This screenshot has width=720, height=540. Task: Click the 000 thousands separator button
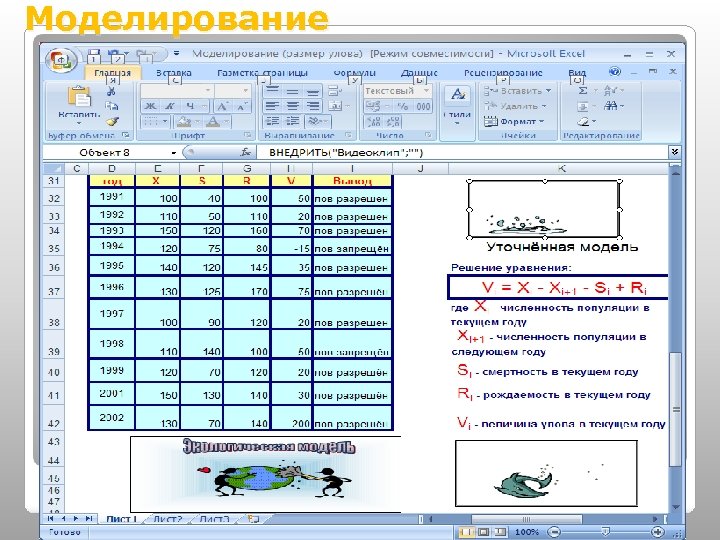coord(423,107)
